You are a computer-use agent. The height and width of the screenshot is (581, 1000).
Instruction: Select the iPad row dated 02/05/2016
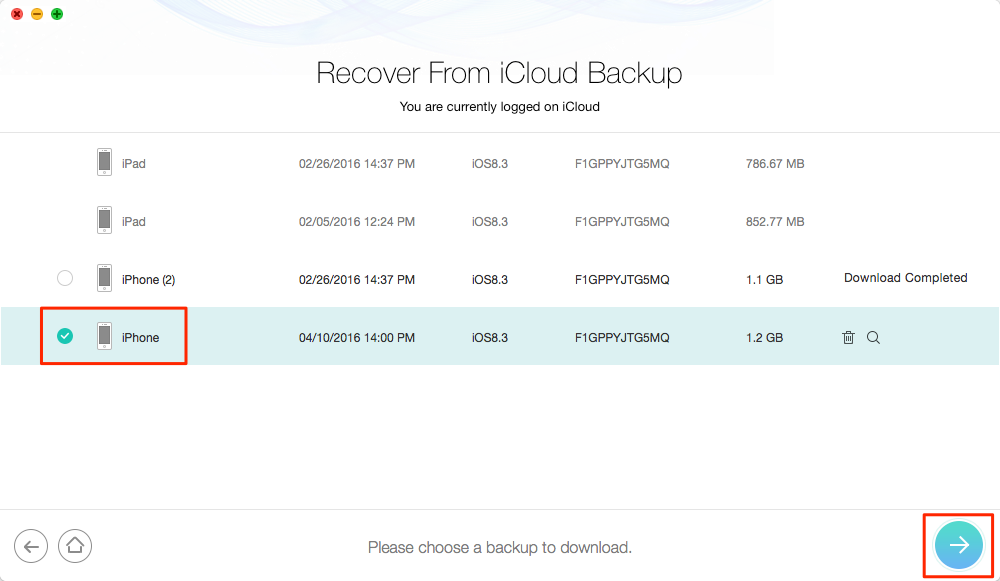[x=499, y=221]
